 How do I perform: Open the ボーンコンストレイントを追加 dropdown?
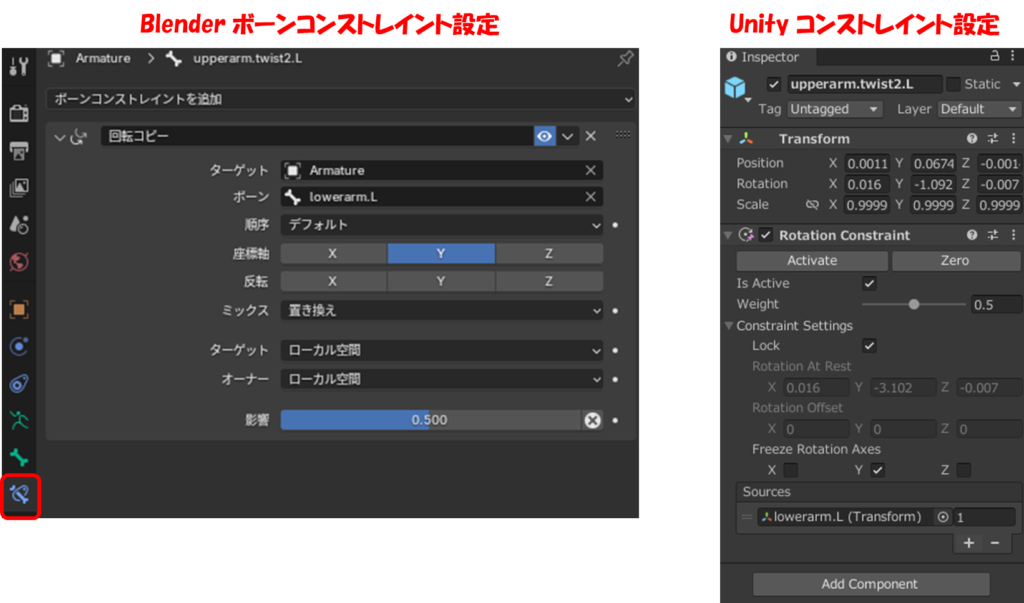pyautogui.click(x=340, y=99)
